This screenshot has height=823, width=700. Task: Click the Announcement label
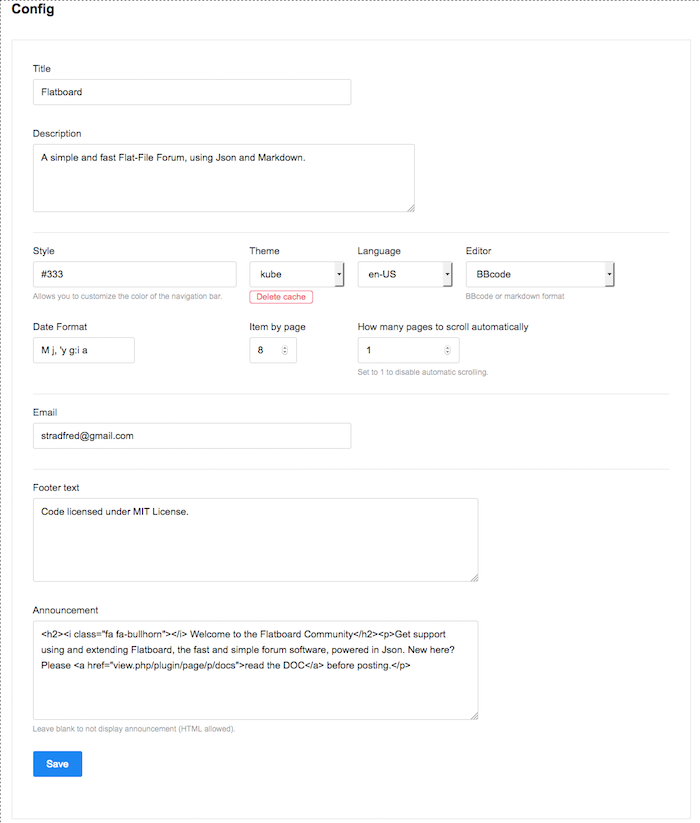coord(65,610)
